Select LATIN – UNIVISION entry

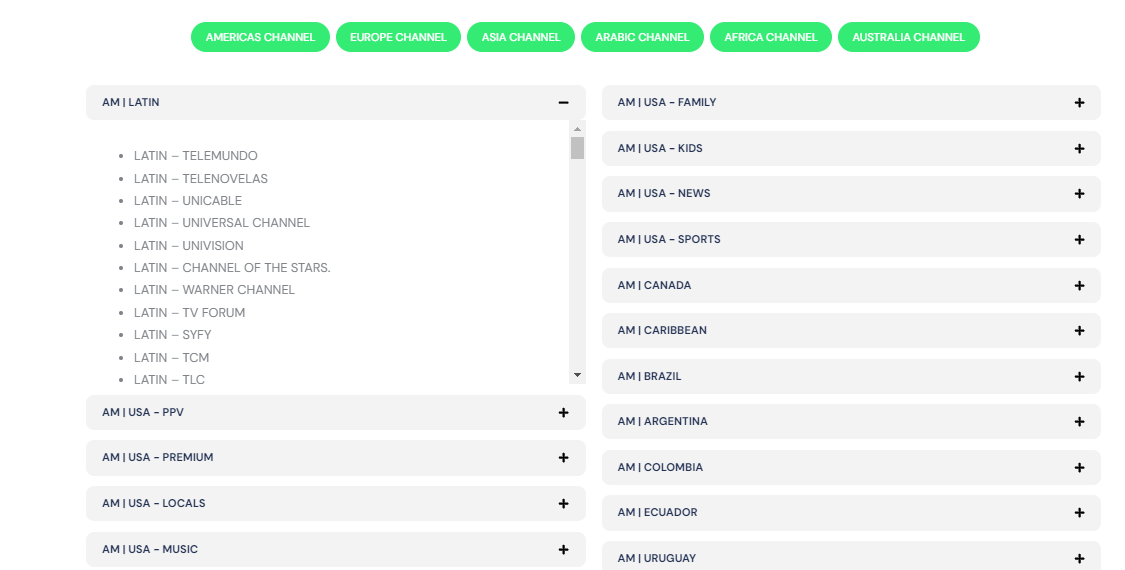pyautogui.click(x=189, y=246)
